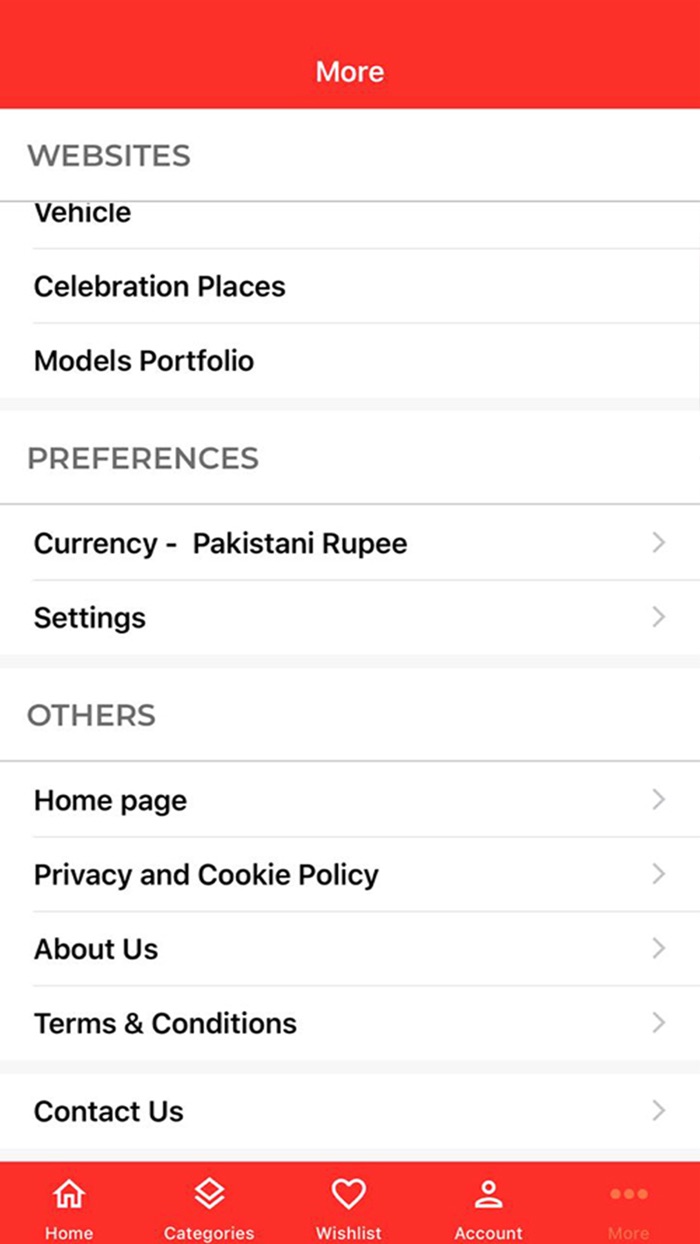Open Celebration Places website
This screenshot has height=1244, width=700.
(x=160, y=286)
